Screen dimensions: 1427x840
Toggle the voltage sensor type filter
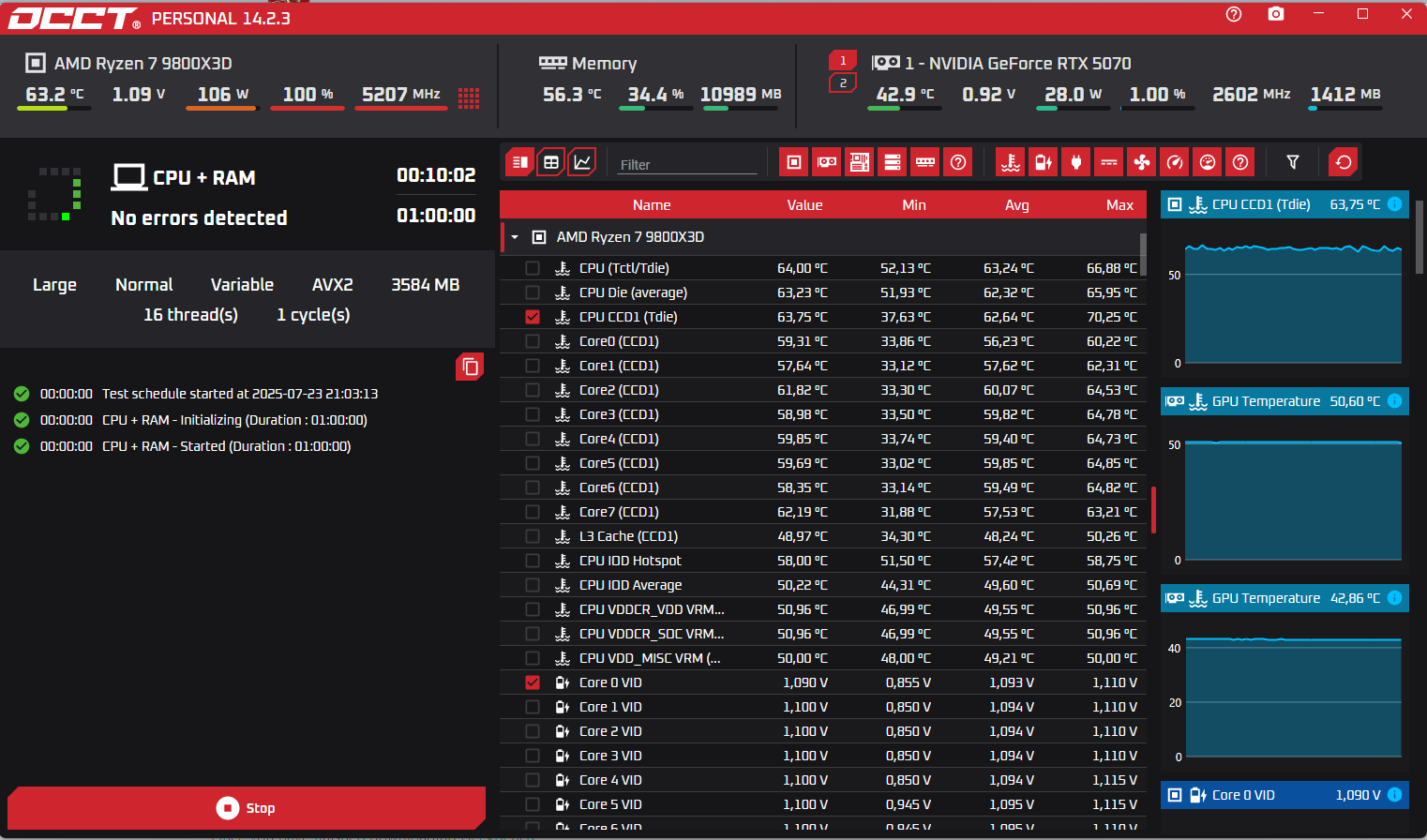1044,162
